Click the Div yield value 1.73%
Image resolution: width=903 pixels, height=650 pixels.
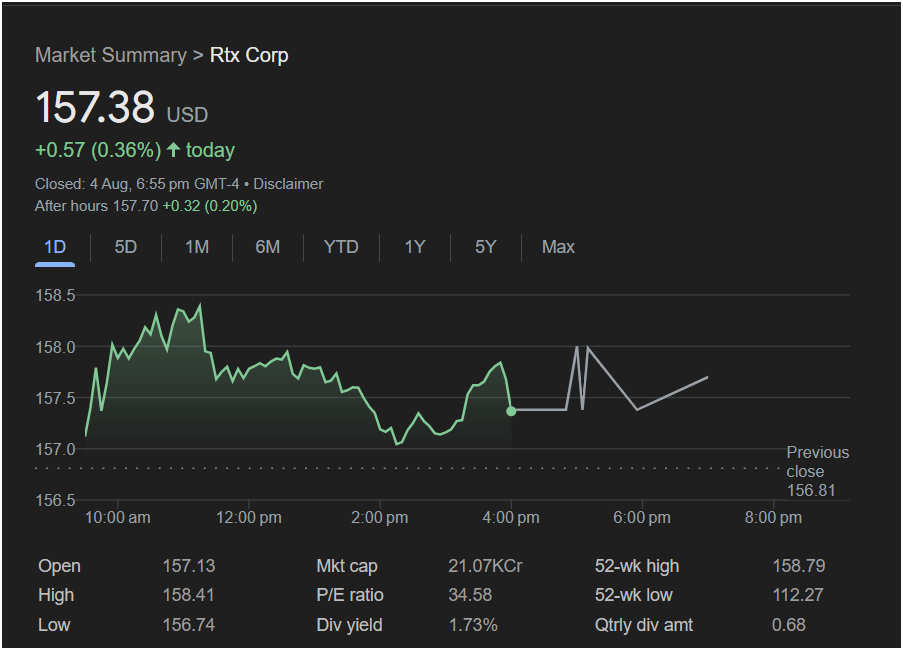473,625
